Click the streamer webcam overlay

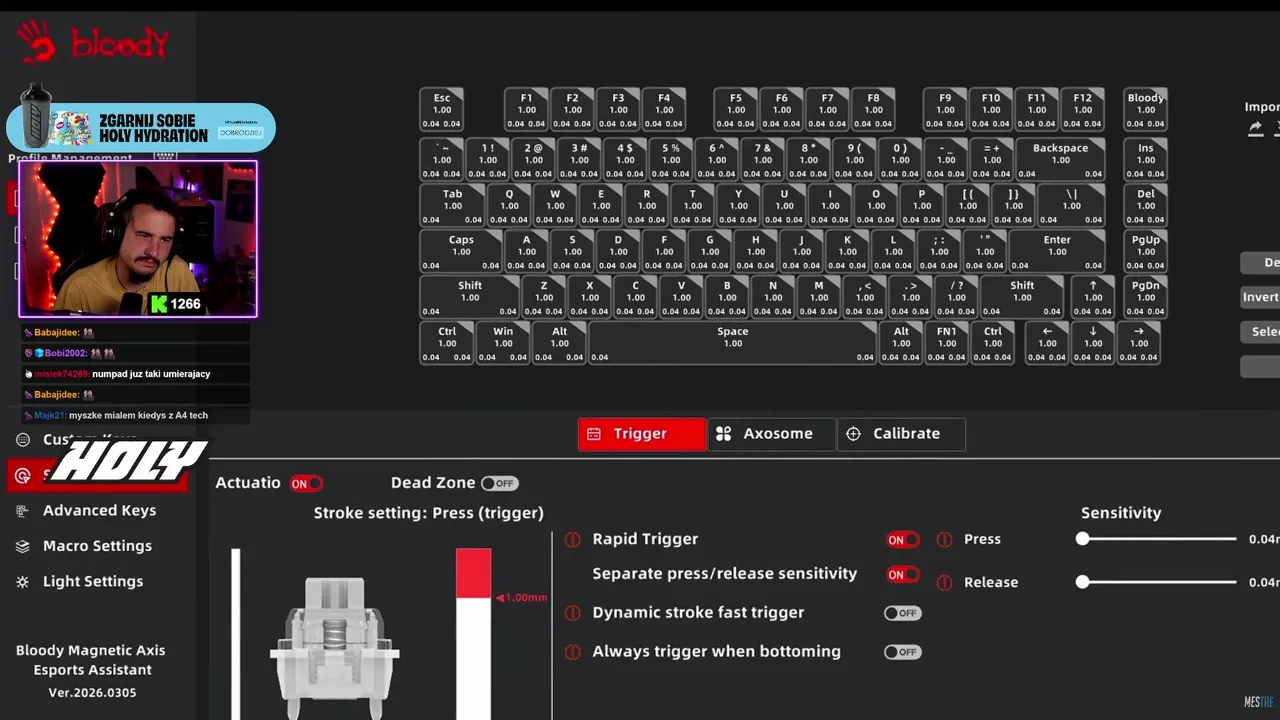tap(138, 239)
